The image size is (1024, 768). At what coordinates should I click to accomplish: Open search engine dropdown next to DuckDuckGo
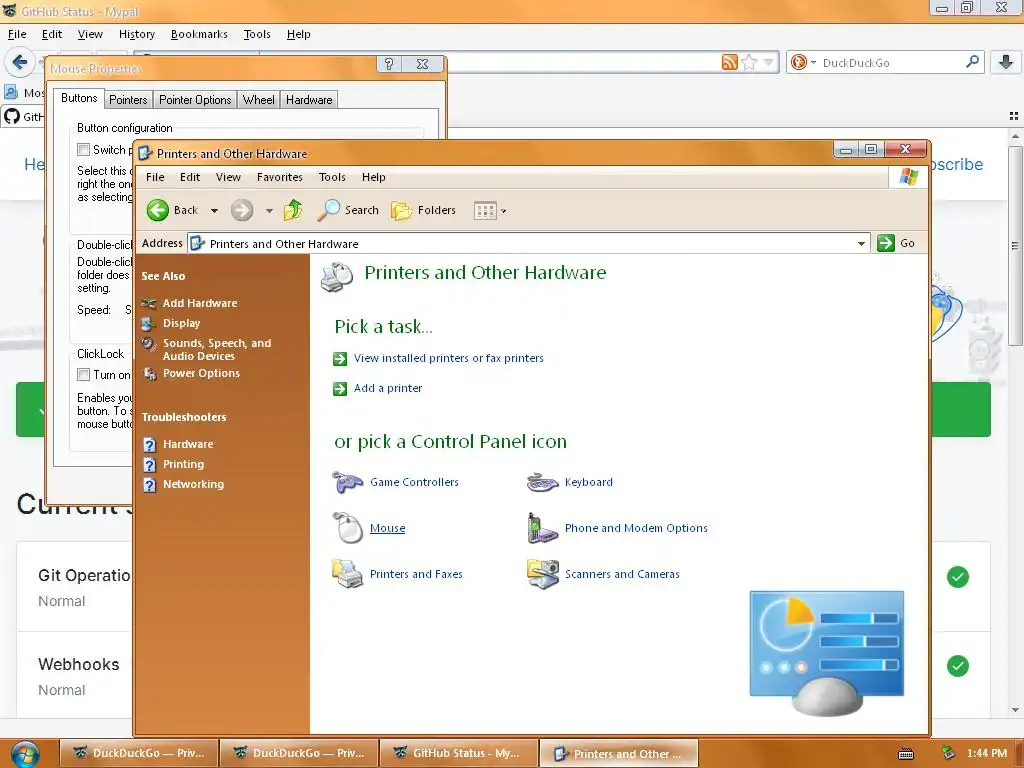click(813, 63)
